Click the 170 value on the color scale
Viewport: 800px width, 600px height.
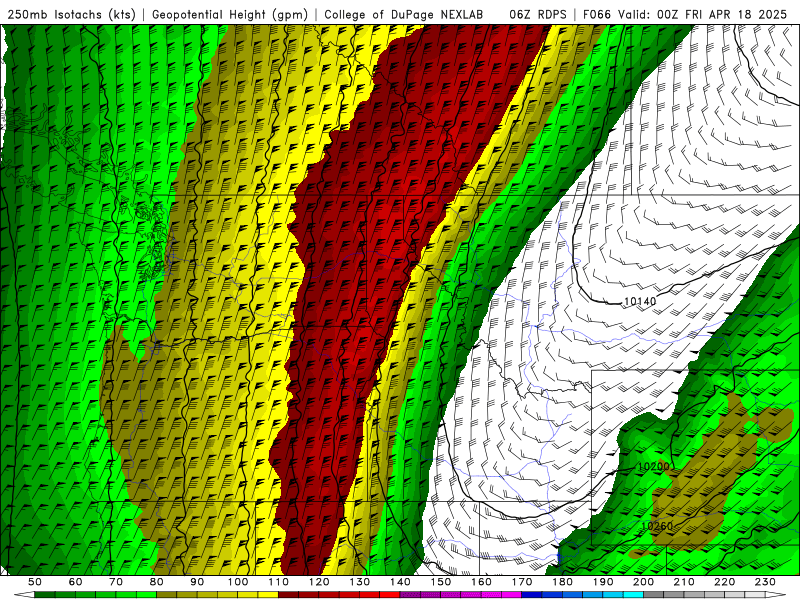(521, 582)
